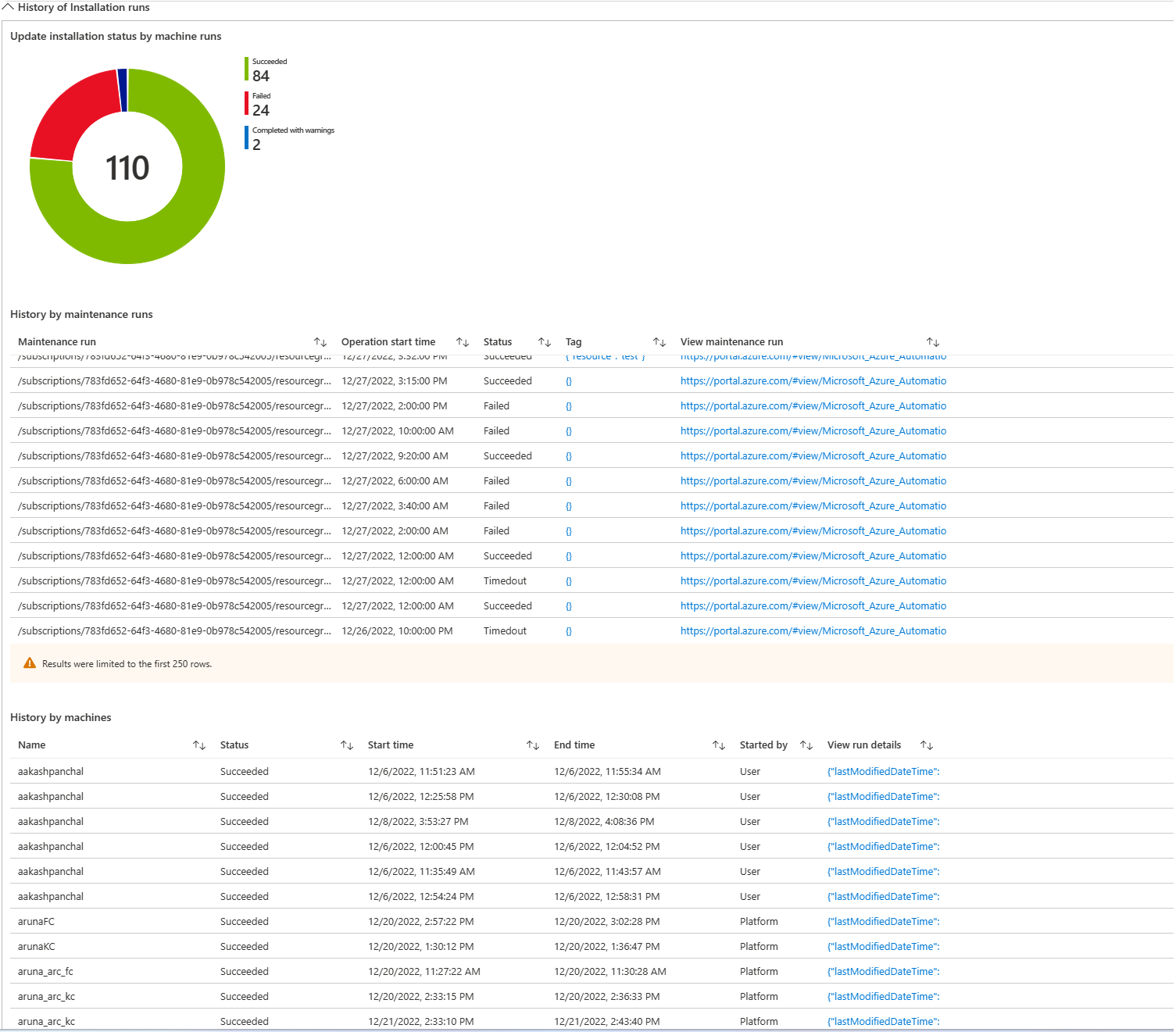Open the maintenance run link for the Timedout run

pyautogui.click(x=813, y=580)
